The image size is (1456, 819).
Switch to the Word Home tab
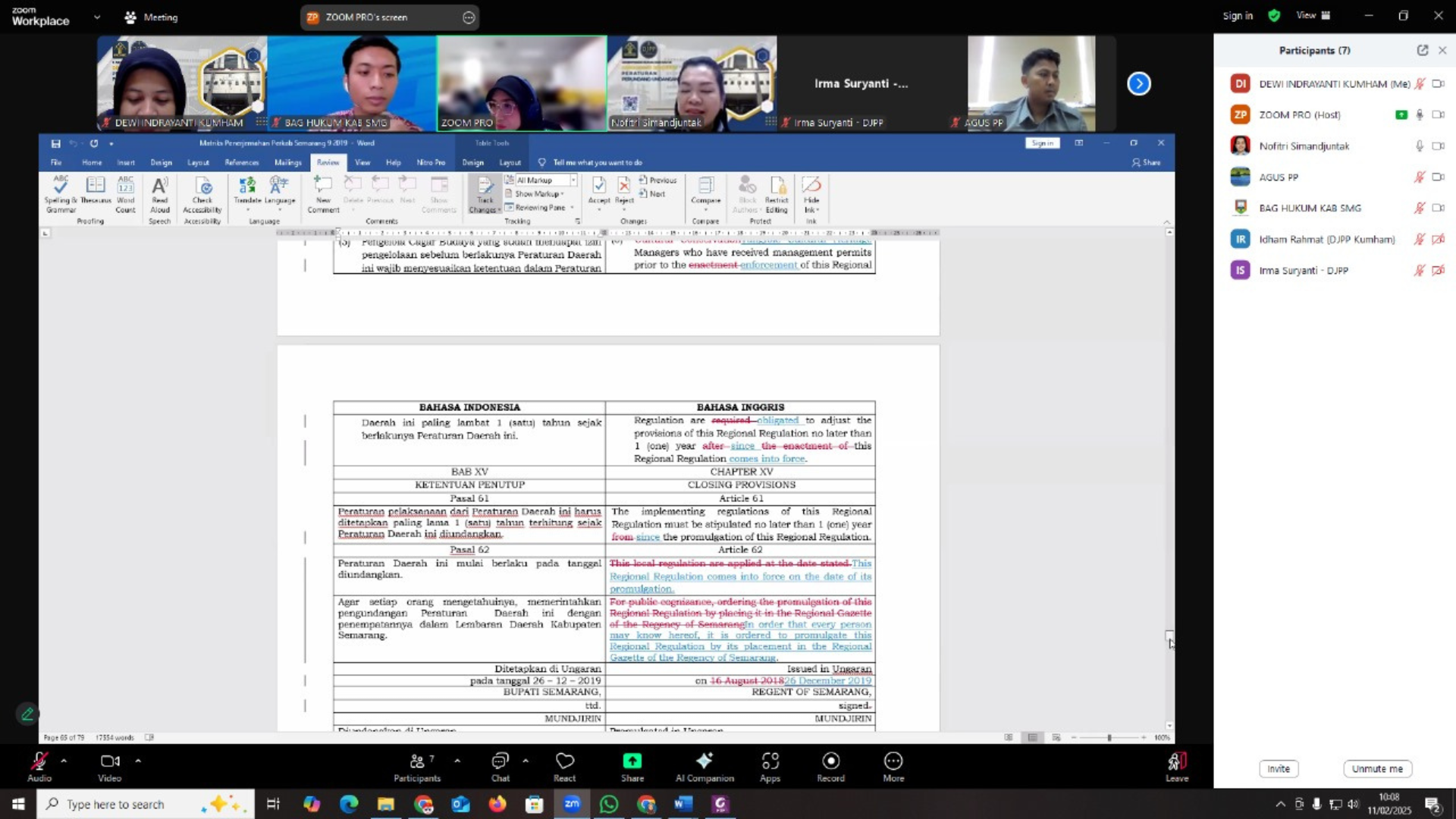coord(92,162)
